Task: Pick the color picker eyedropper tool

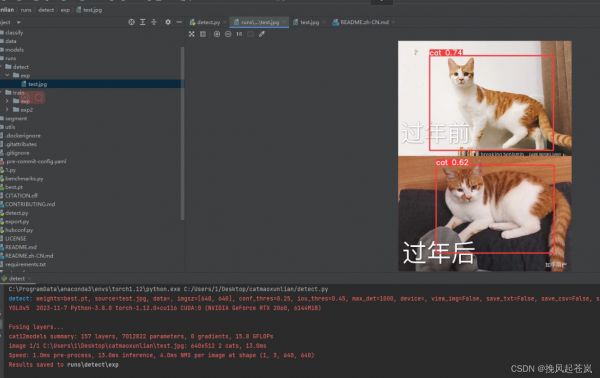Action: coord(262,34)
